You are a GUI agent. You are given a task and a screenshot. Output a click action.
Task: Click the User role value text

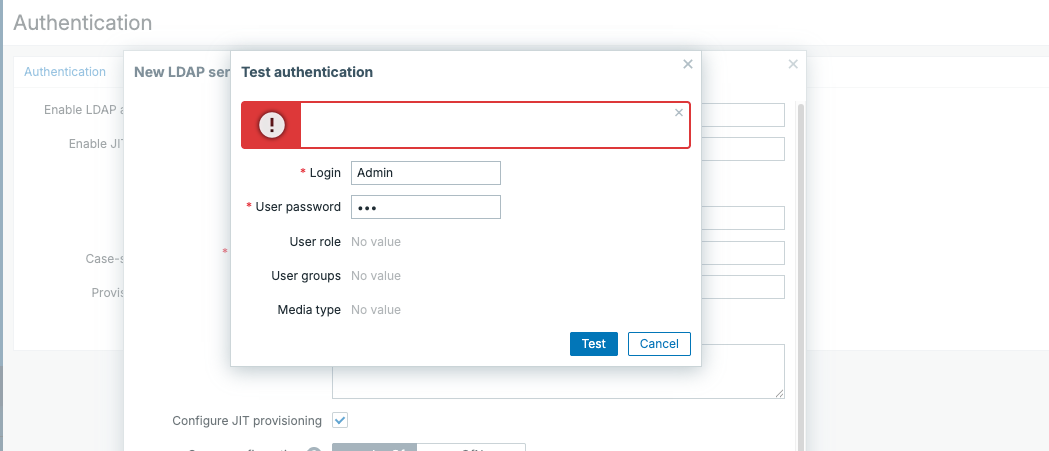(x=376, y=242)
